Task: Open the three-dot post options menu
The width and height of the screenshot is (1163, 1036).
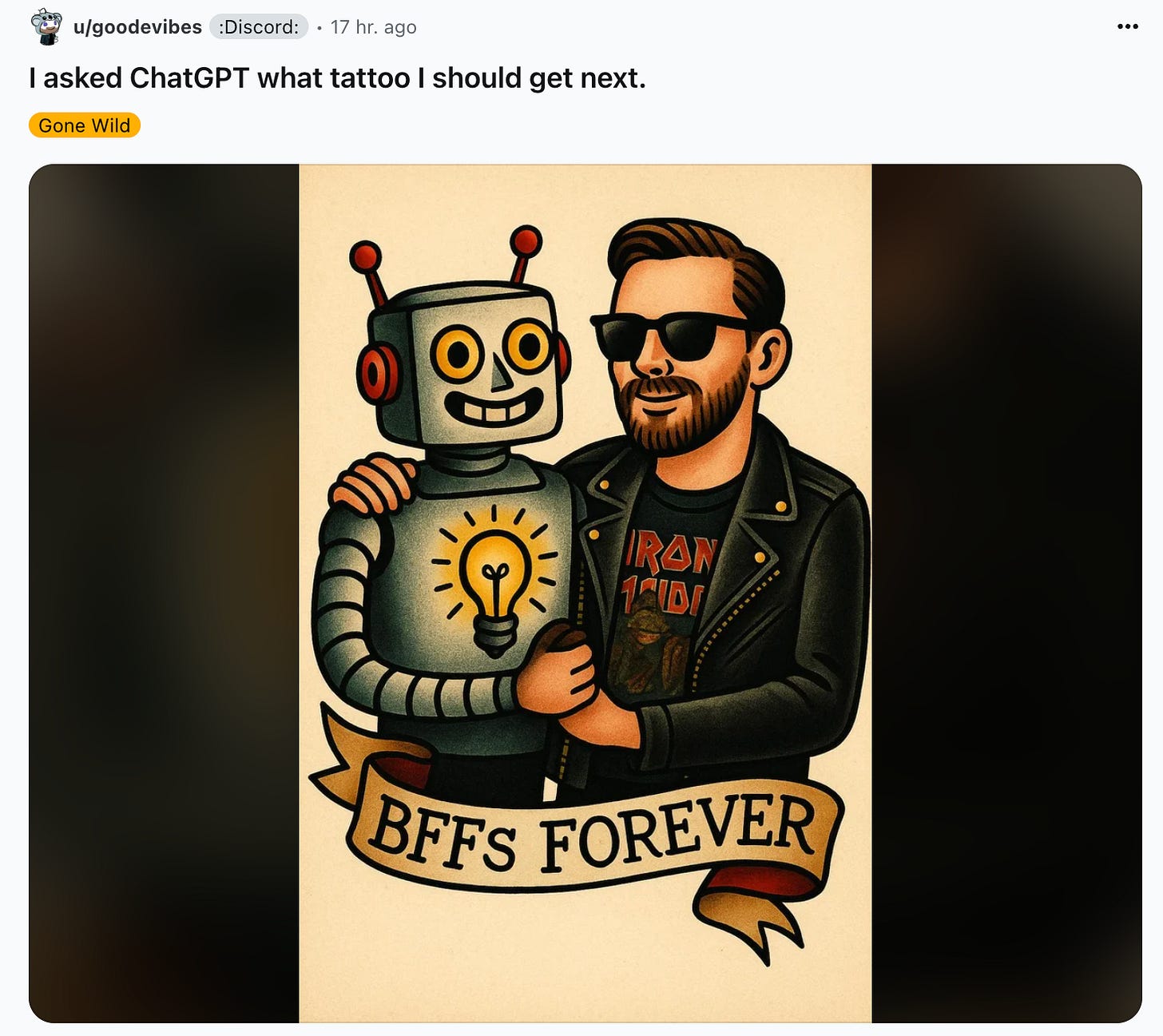Action: [x=1127, y=26]
